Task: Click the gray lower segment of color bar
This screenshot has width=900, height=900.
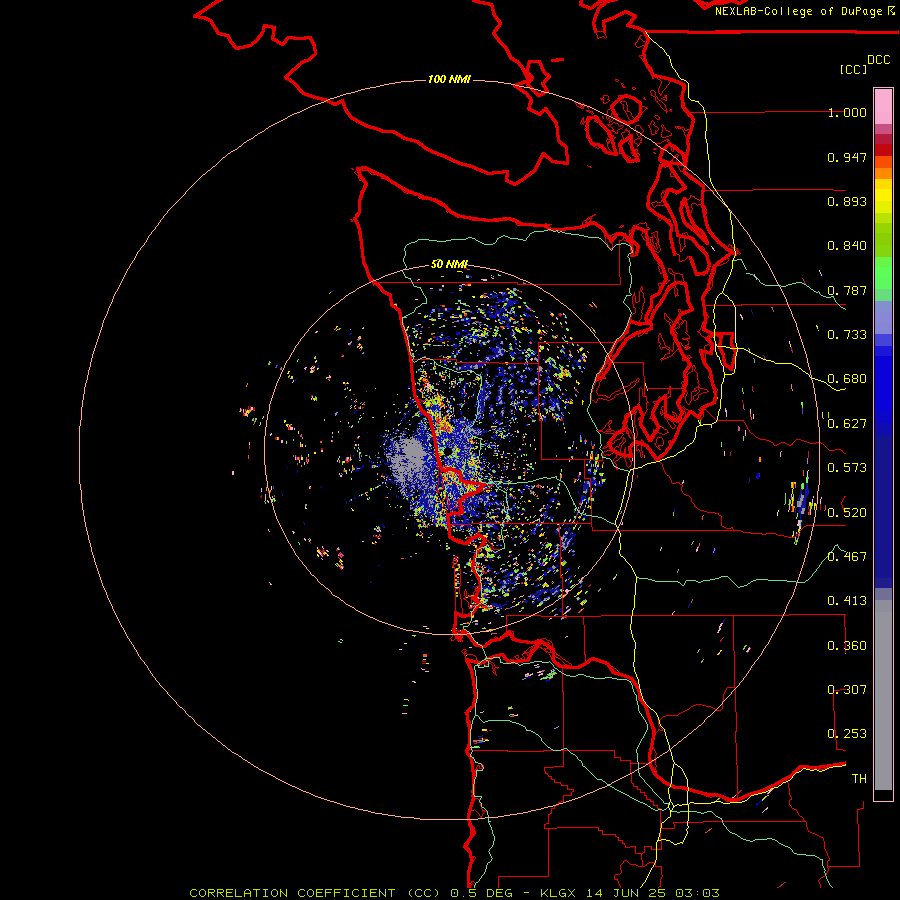Action: tap(883, 695)
